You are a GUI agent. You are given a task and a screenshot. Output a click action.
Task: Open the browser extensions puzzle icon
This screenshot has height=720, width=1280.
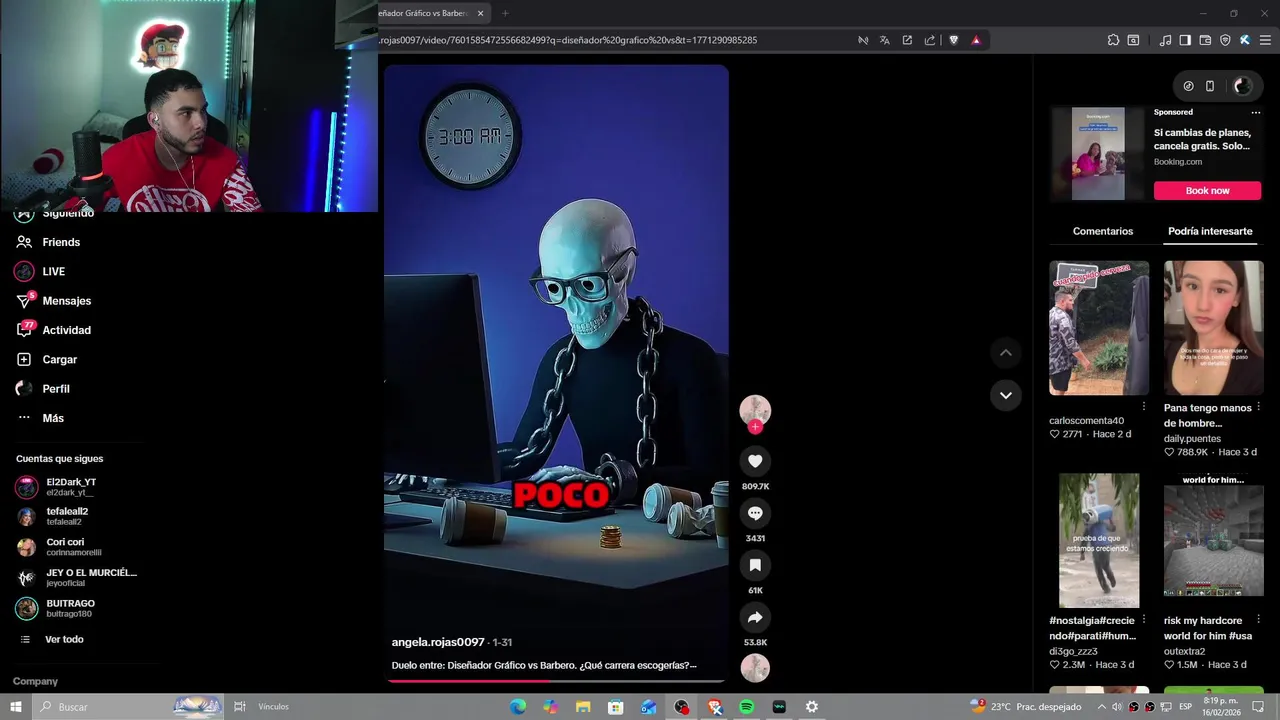1113,40
